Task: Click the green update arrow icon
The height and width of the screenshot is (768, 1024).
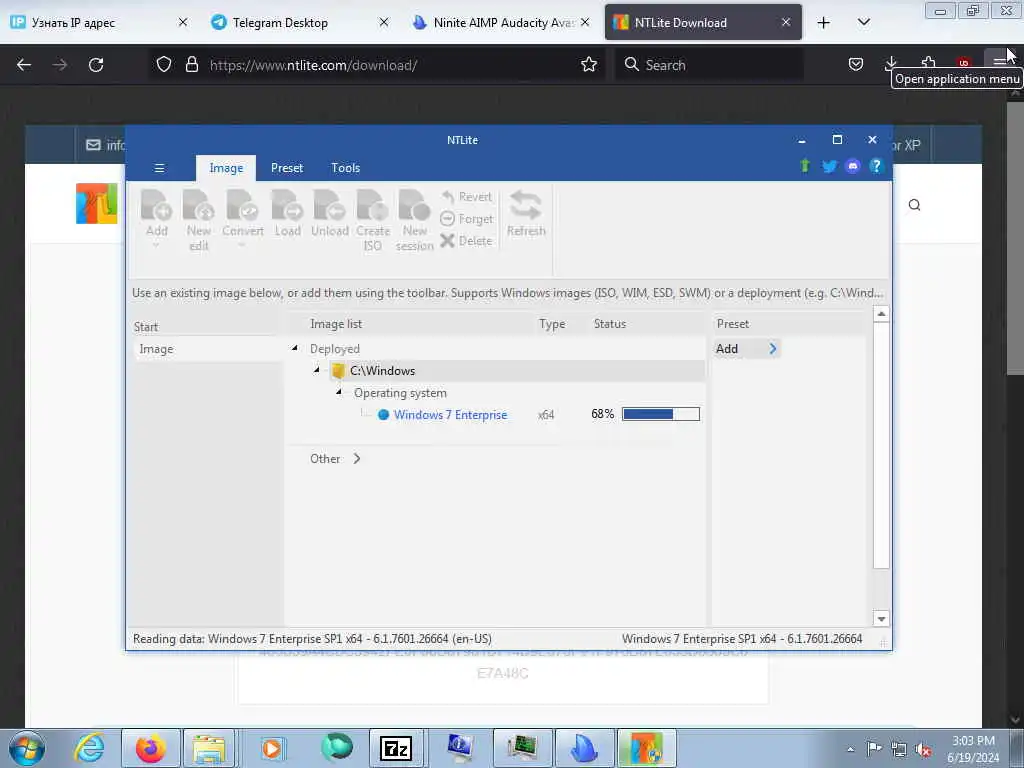Action: 805,166
